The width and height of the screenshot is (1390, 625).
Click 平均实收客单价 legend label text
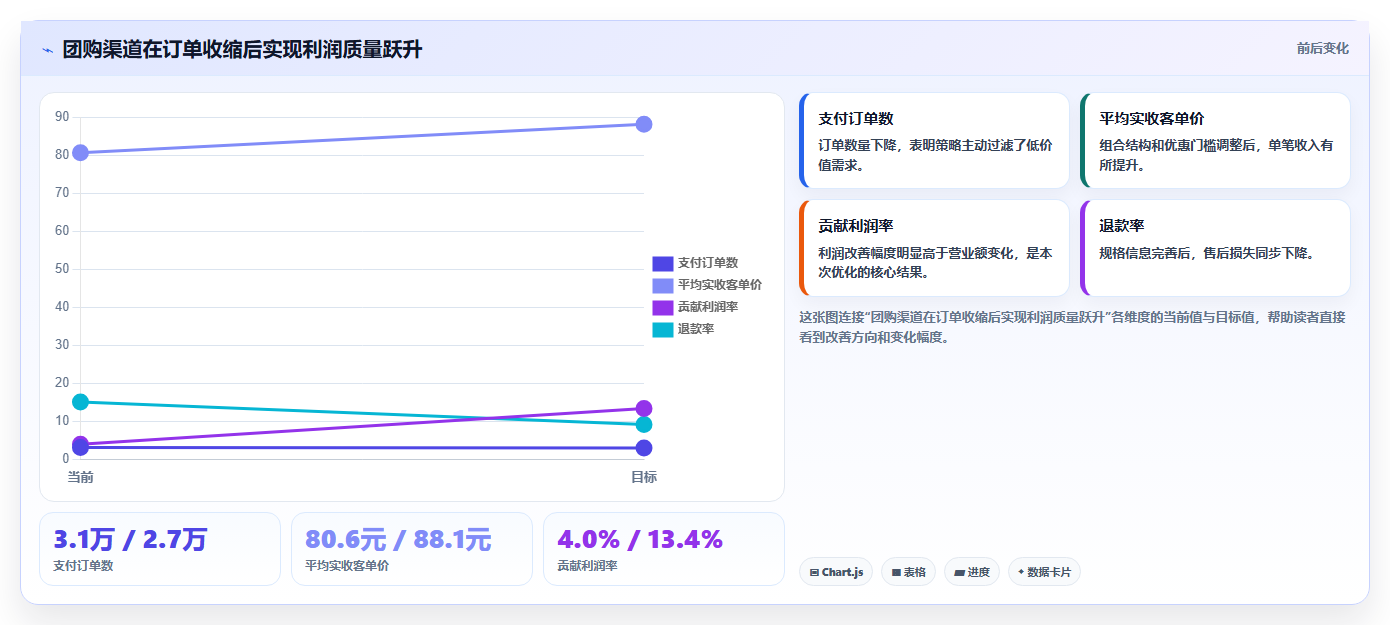point(720,285)
